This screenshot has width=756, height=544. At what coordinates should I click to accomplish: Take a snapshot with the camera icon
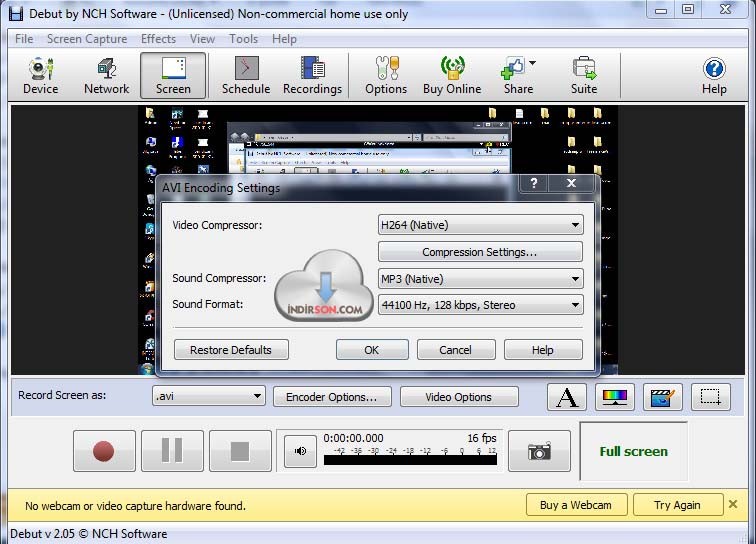(540, 451)
